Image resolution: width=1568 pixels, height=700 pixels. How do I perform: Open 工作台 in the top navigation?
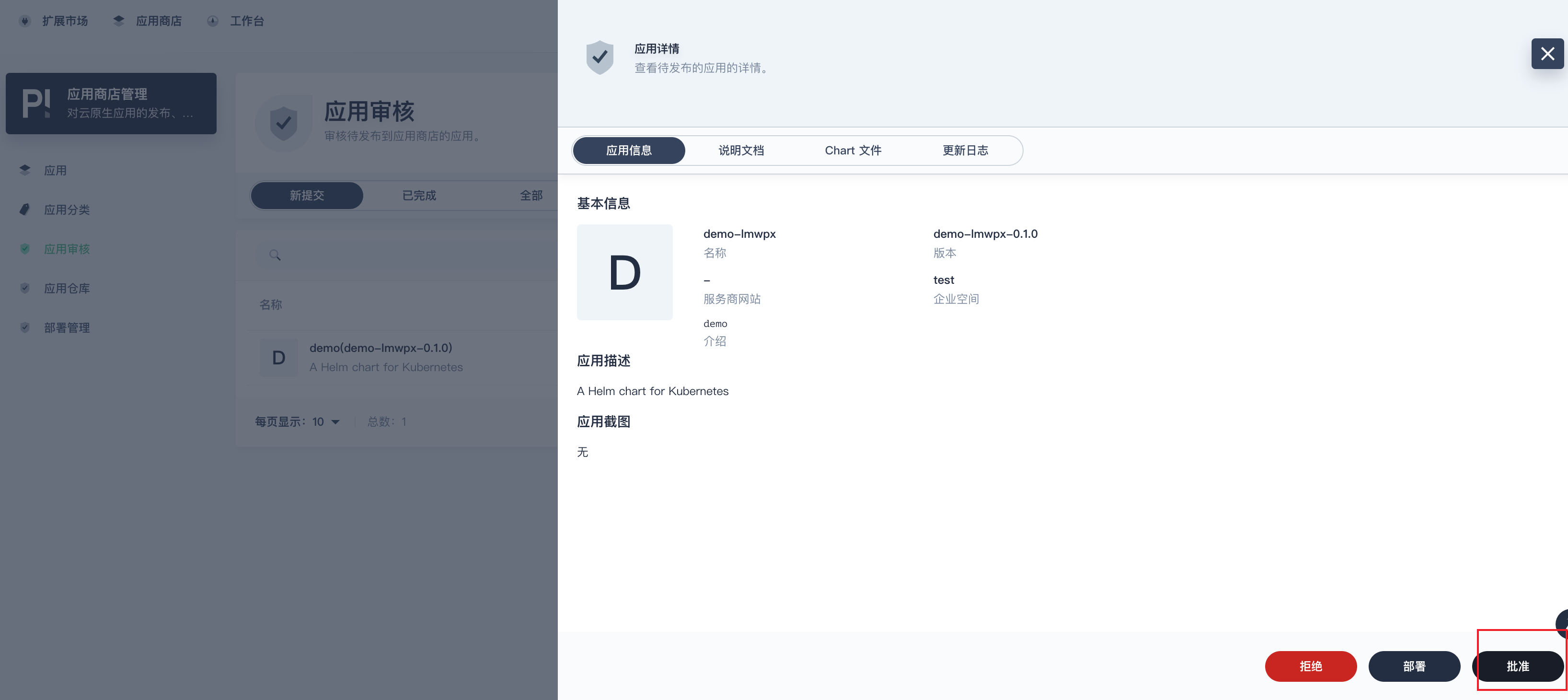[247, 21]
